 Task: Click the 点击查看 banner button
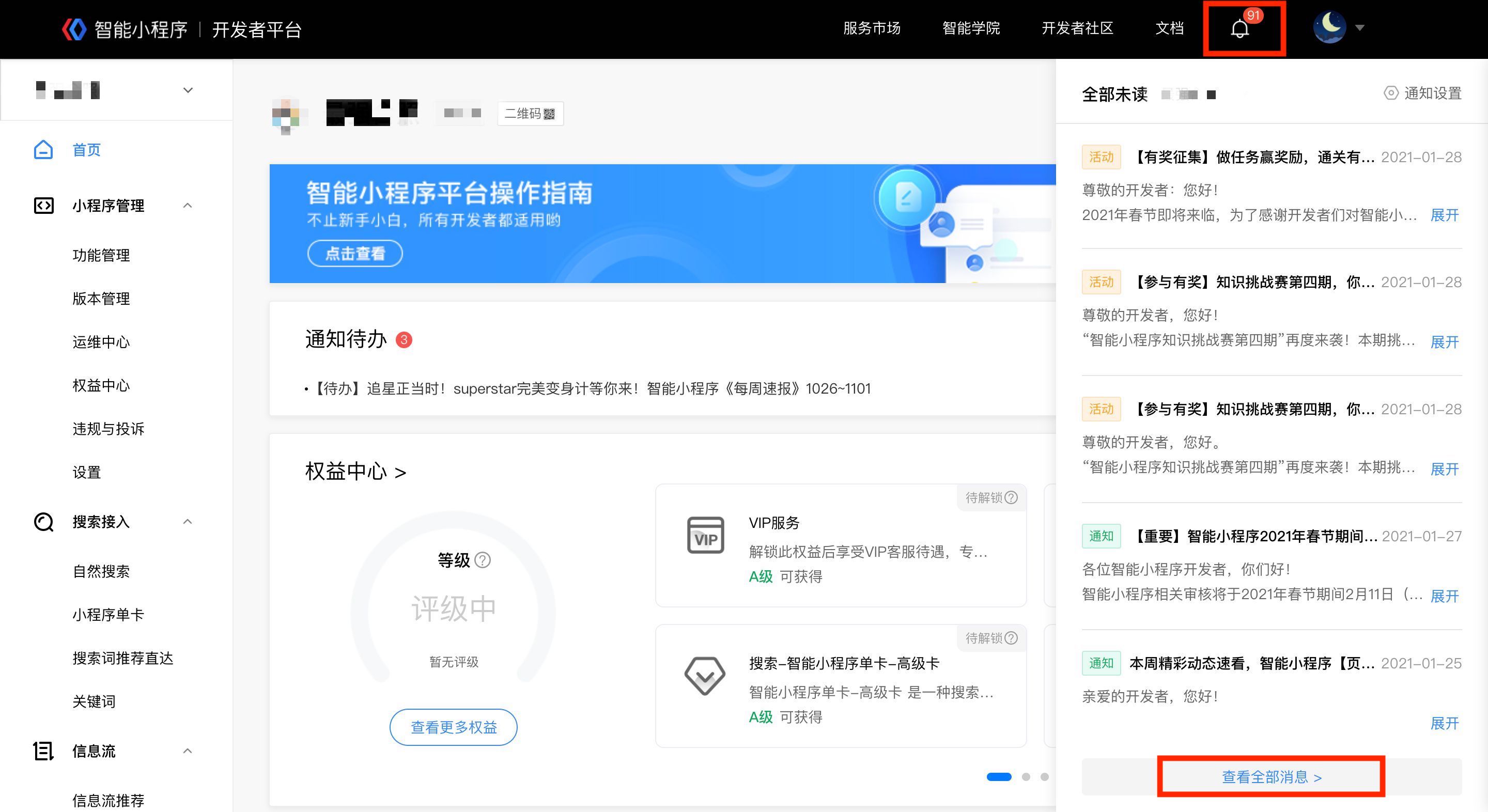(354, 253)
